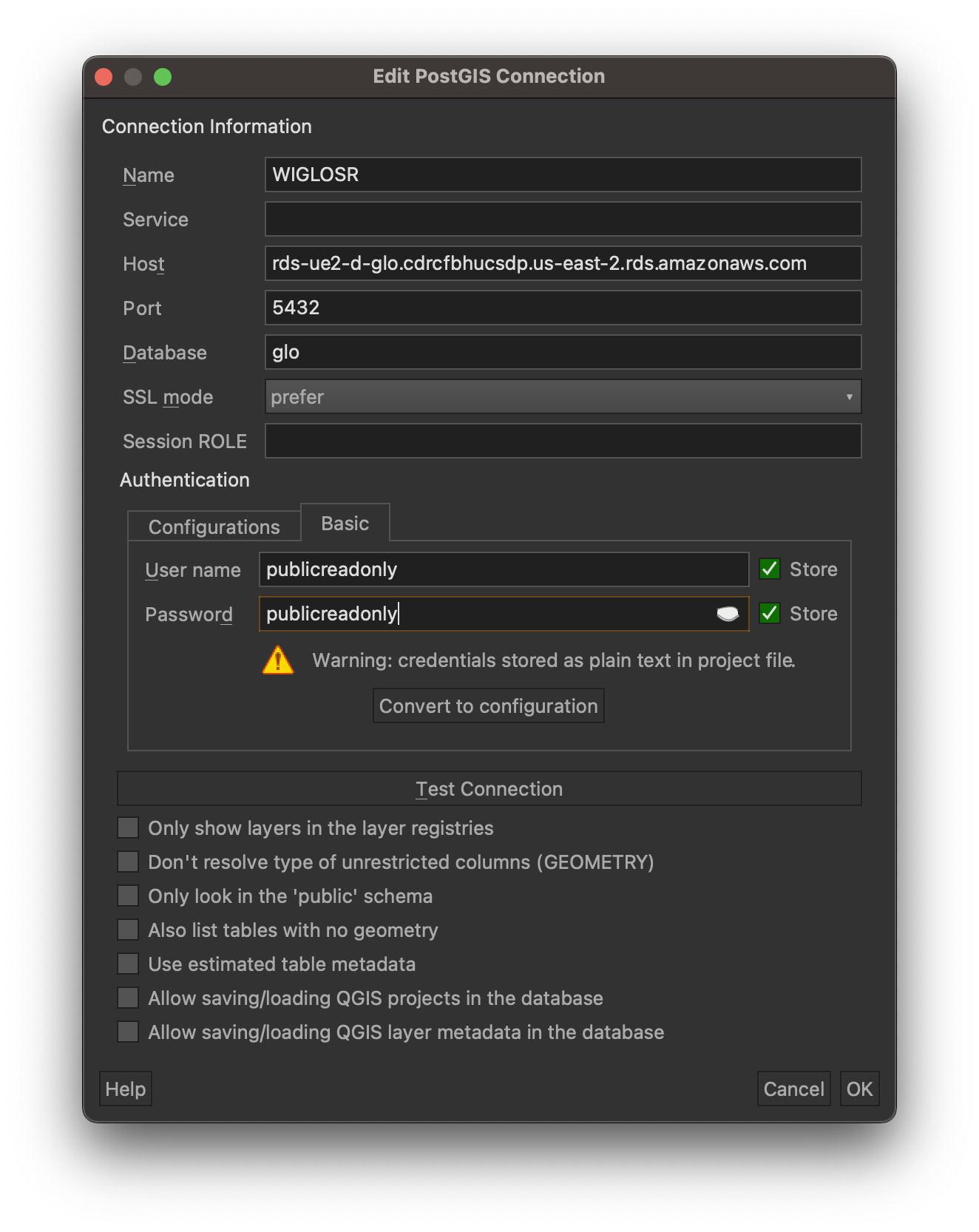Screen dimensions: 979x1232
Task: Click the show password eye icon
Action: (728, 614)
